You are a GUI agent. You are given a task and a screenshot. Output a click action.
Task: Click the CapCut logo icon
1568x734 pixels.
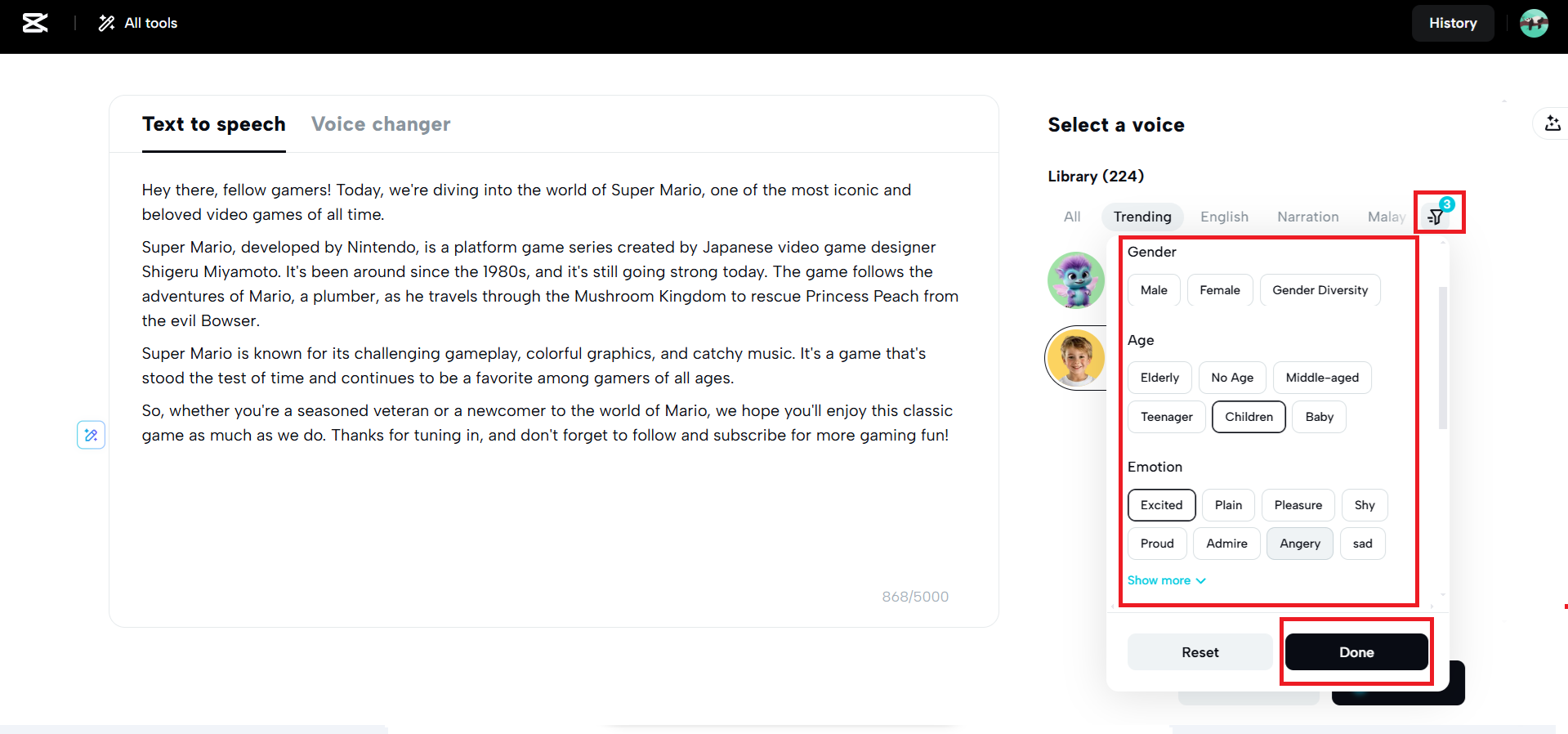point(35,23)
